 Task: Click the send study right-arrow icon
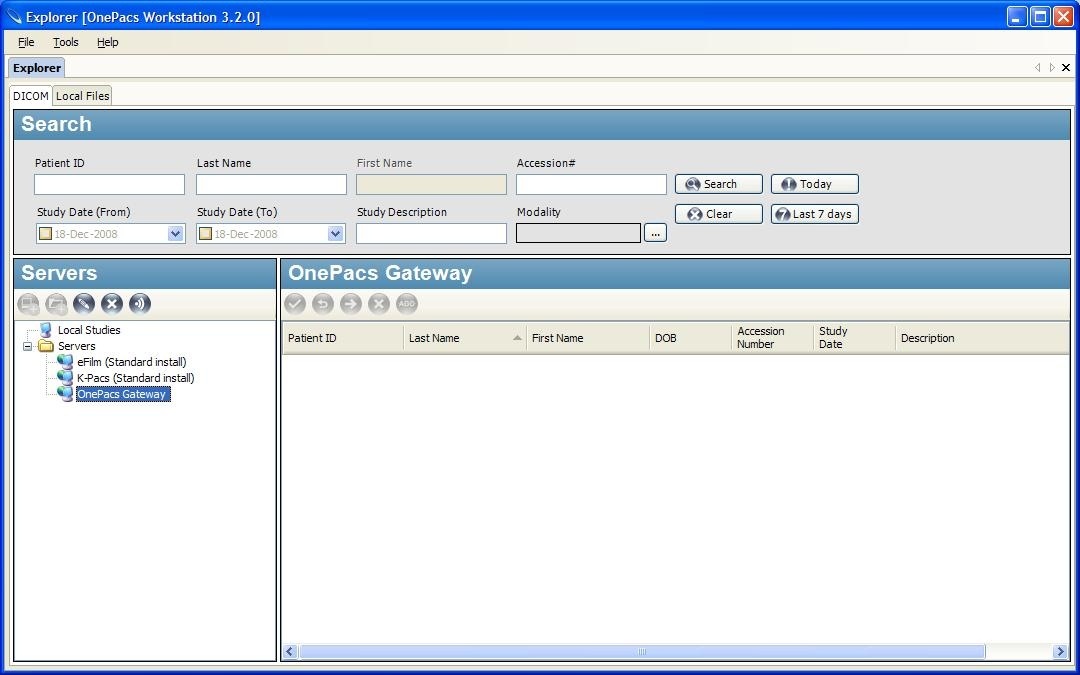351,304
